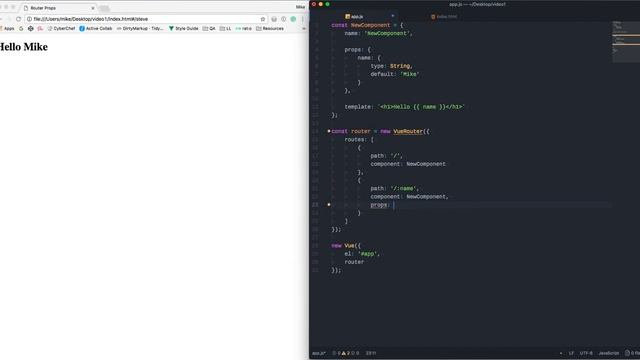Select the Router Props browser tab
Image resolution: width=640 pixels, height=360 pixels.
click(57, 8)
